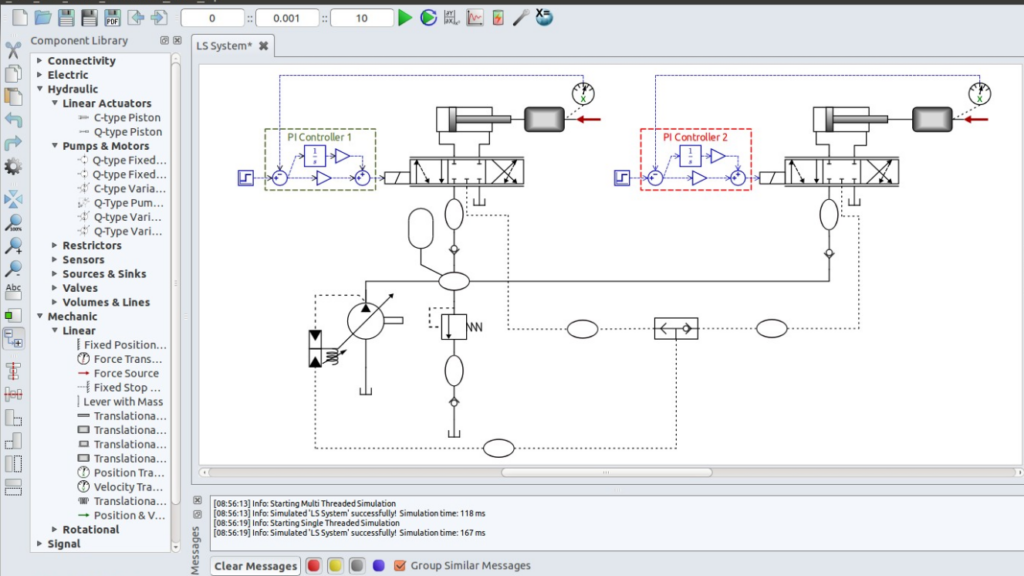Expand the Connectivity category
This screenshot has width=1024, height=576.
40,60
